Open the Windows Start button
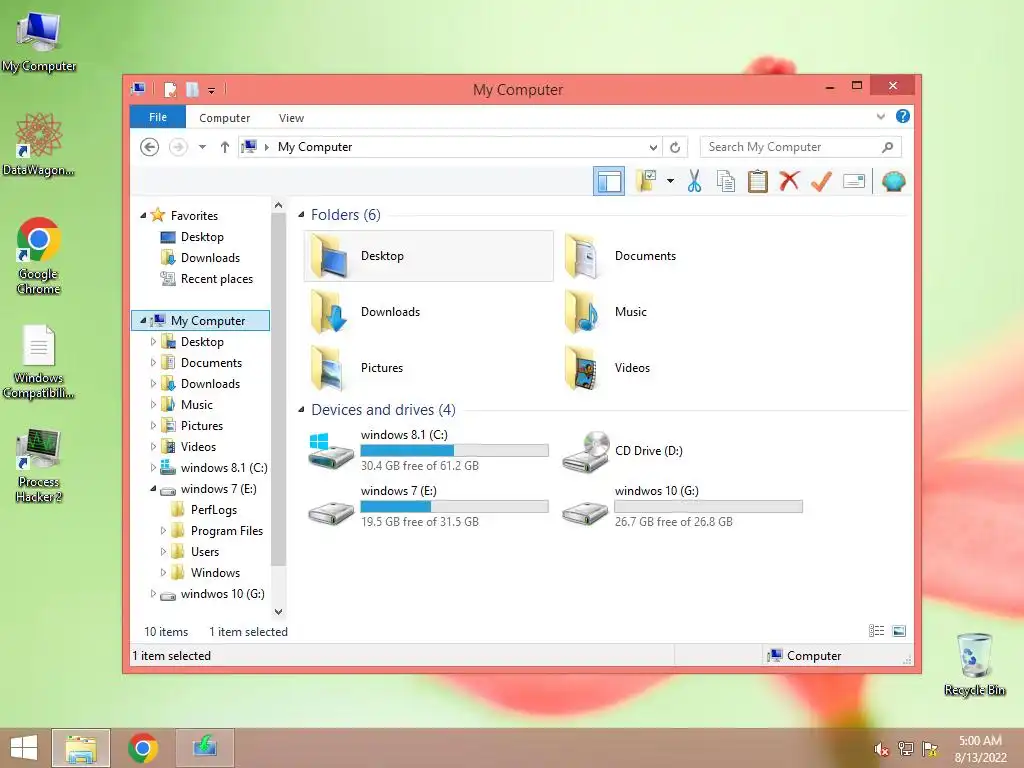Screen dimensions: 1024x768 24,748
